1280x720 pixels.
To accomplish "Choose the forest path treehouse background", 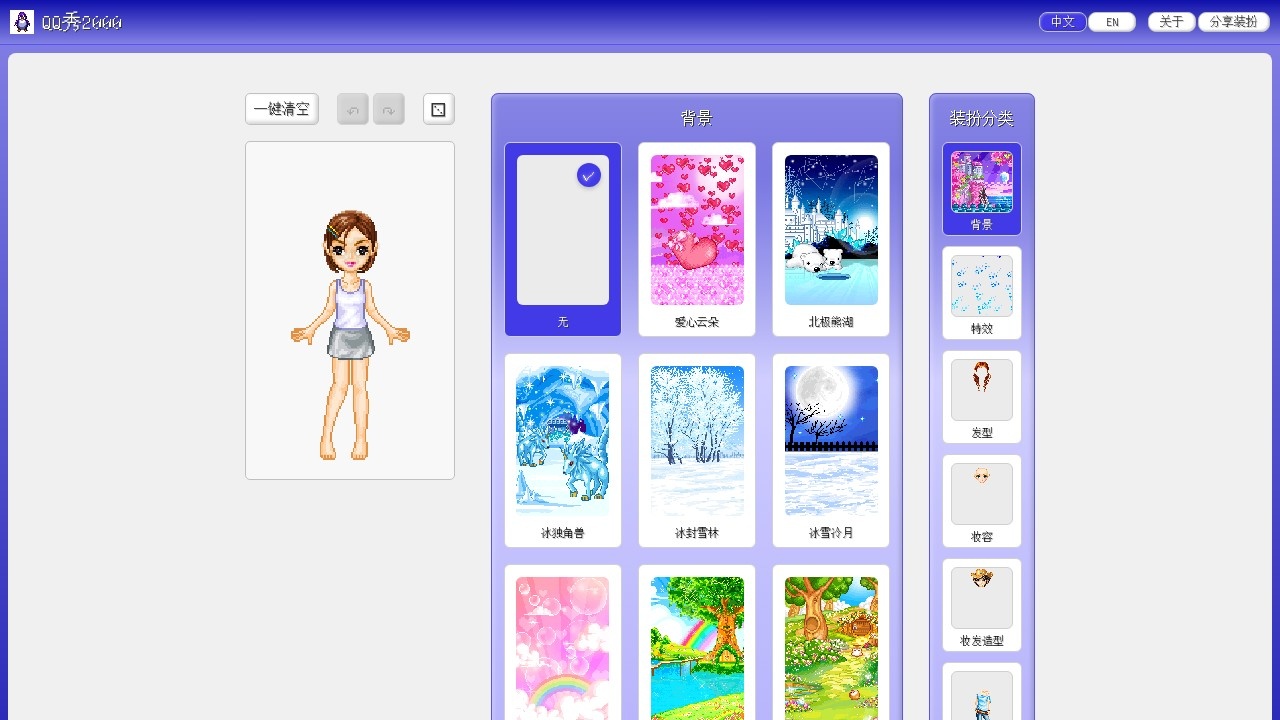I will point(831,642).
